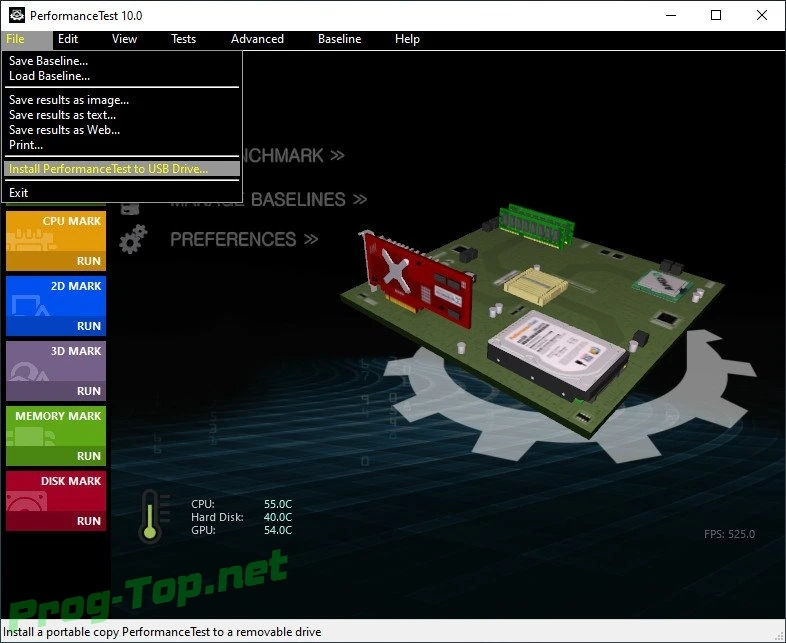Click the PerformanceTest app icon in title bar

tap(17, 16)
